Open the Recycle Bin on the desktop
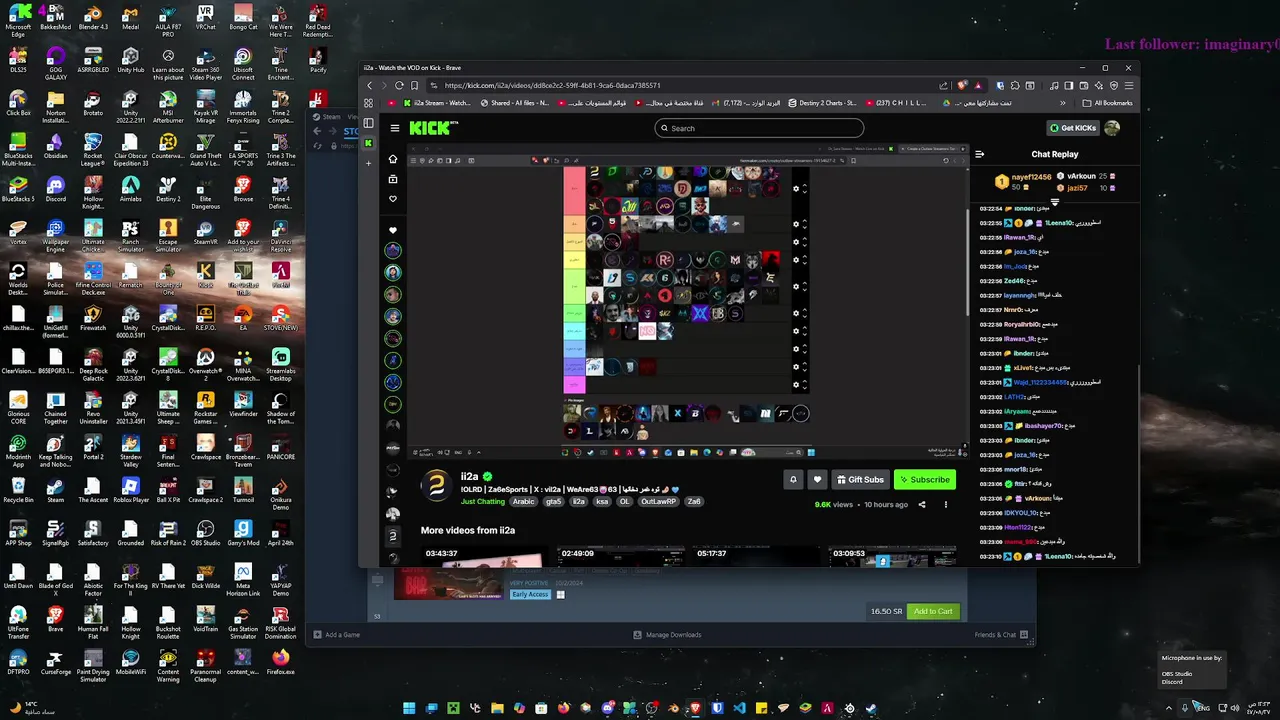The height and width of the screenshot is (720, 1280). pyautogui.click(x=18, y=492)
